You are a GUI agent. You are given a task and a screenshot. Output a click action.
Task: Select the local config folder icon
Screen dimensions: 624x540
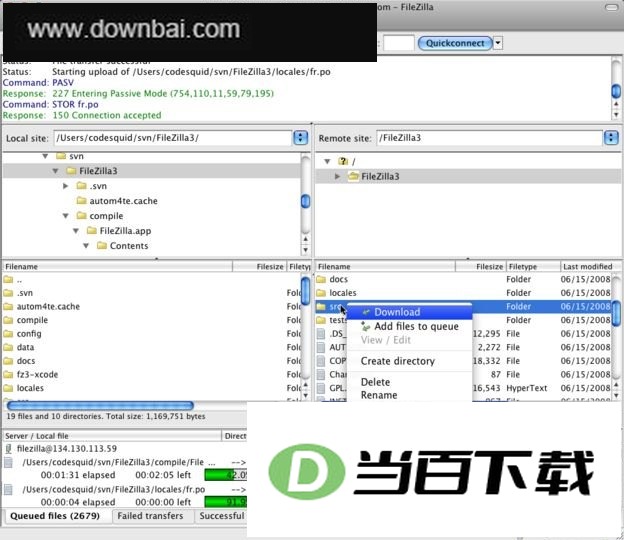pyautogui.click(x=8, y=333)
